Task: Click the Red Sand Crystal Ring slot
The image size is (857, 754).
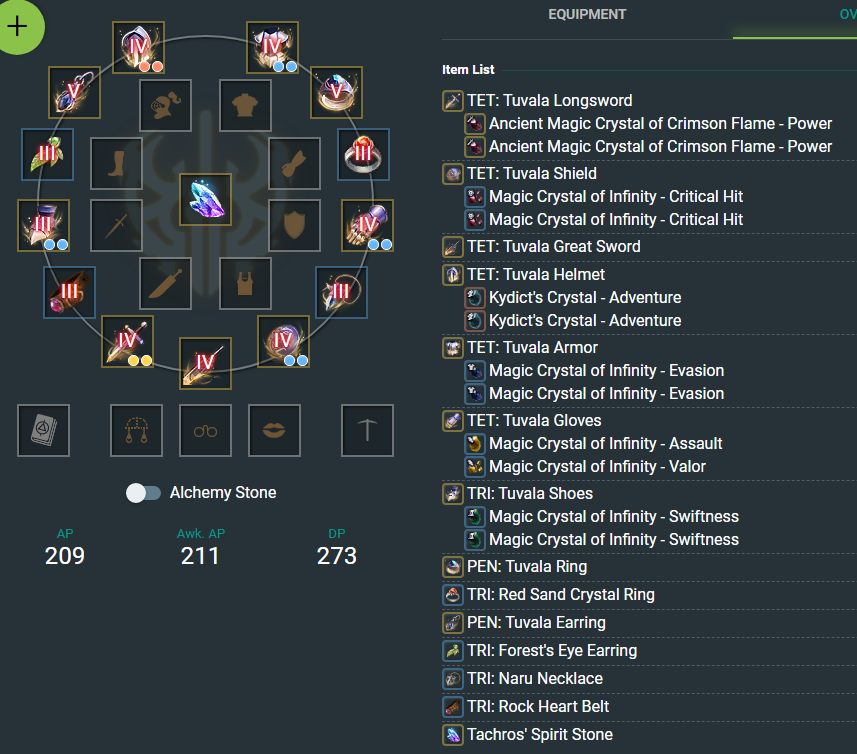Action: click(363, 155)
